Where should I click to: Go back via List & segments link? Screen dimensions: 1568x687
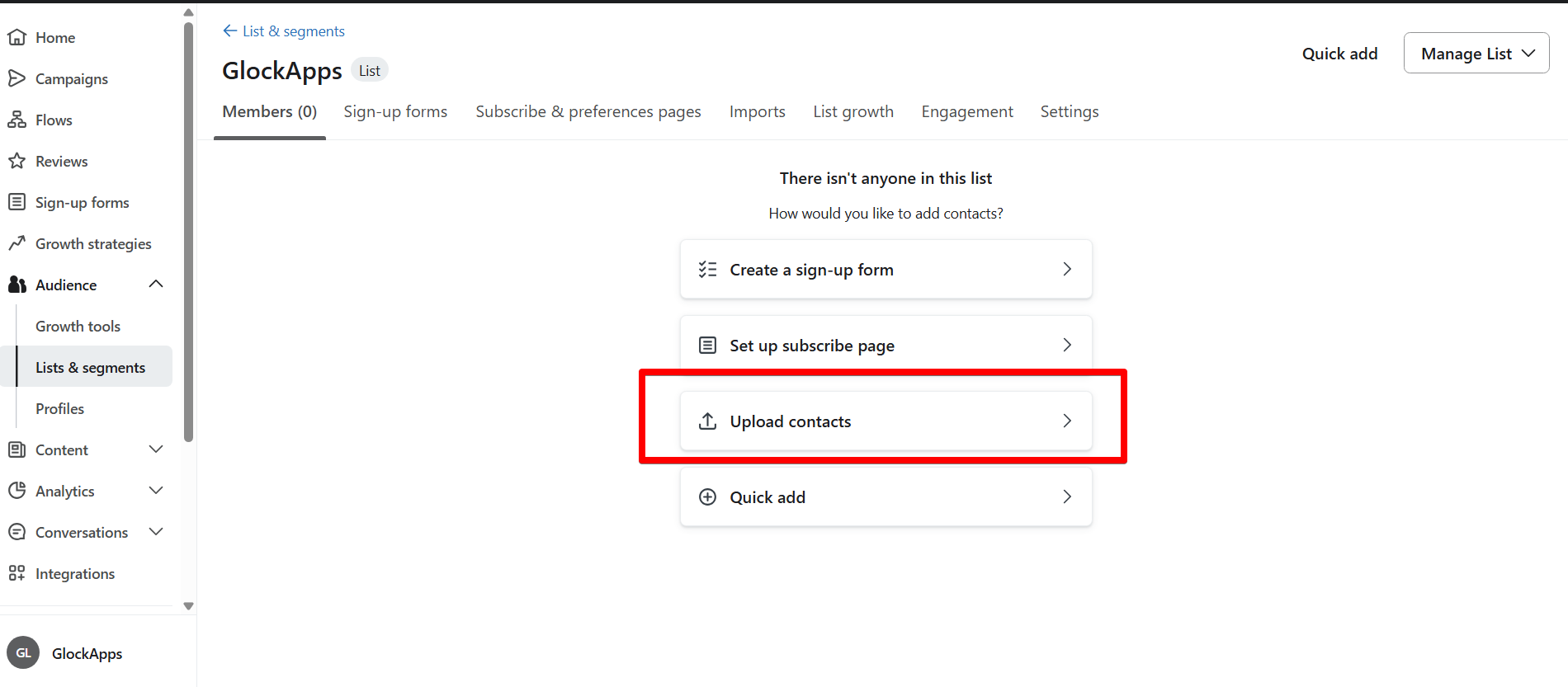coord(284,31)
